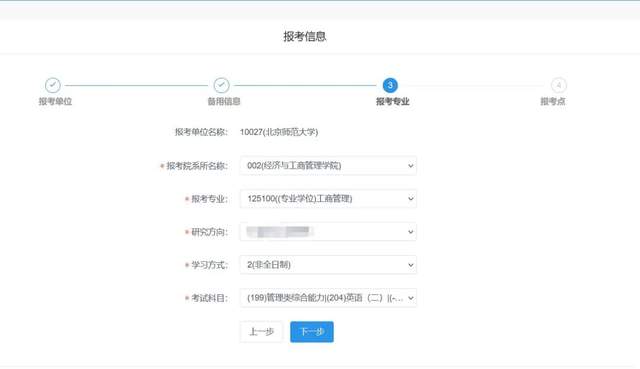This screenshot has width=640, height=369.
Task: Click the 研究方向 field label
Action: coord(209,232)
